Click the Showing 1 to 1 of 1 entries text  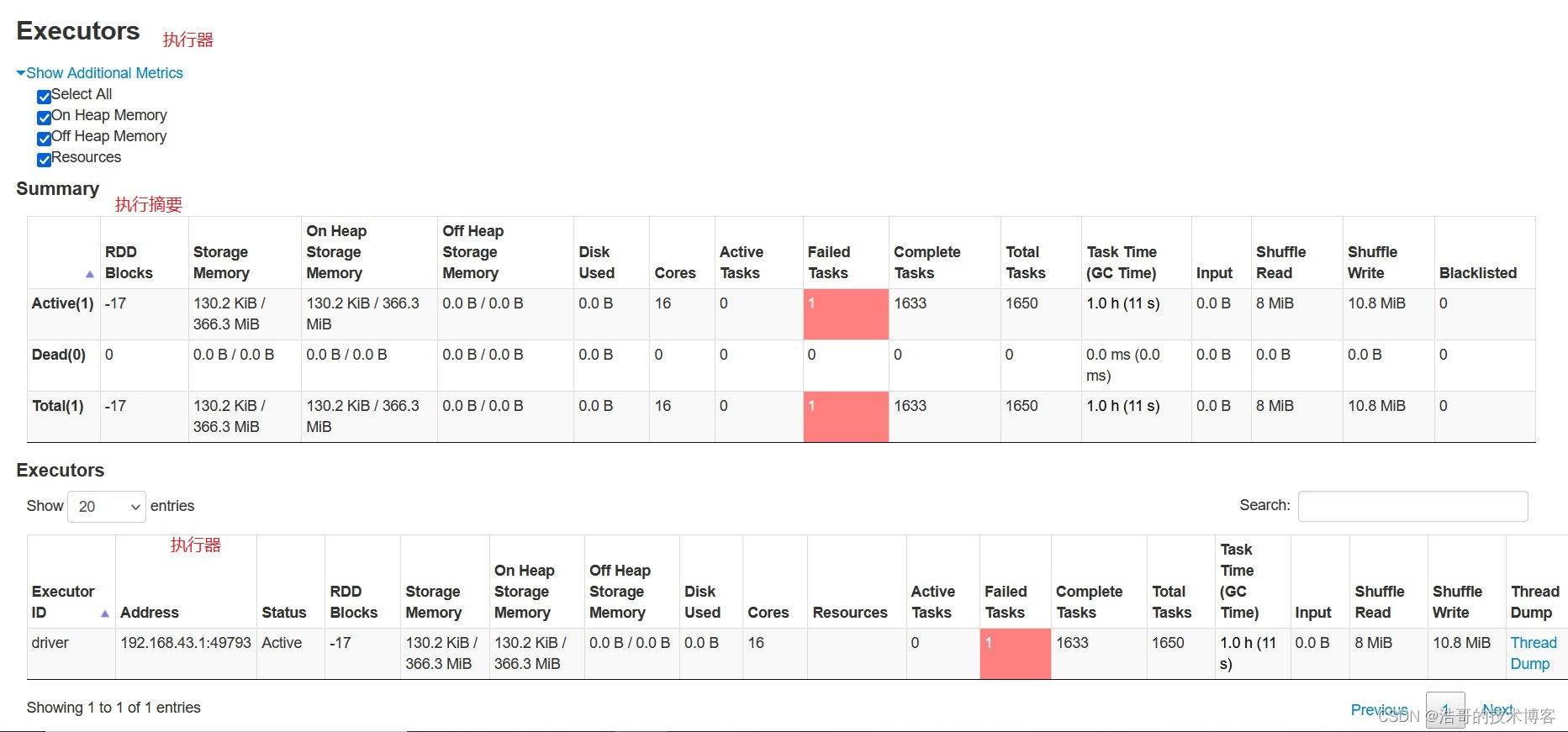click(114, 708)
